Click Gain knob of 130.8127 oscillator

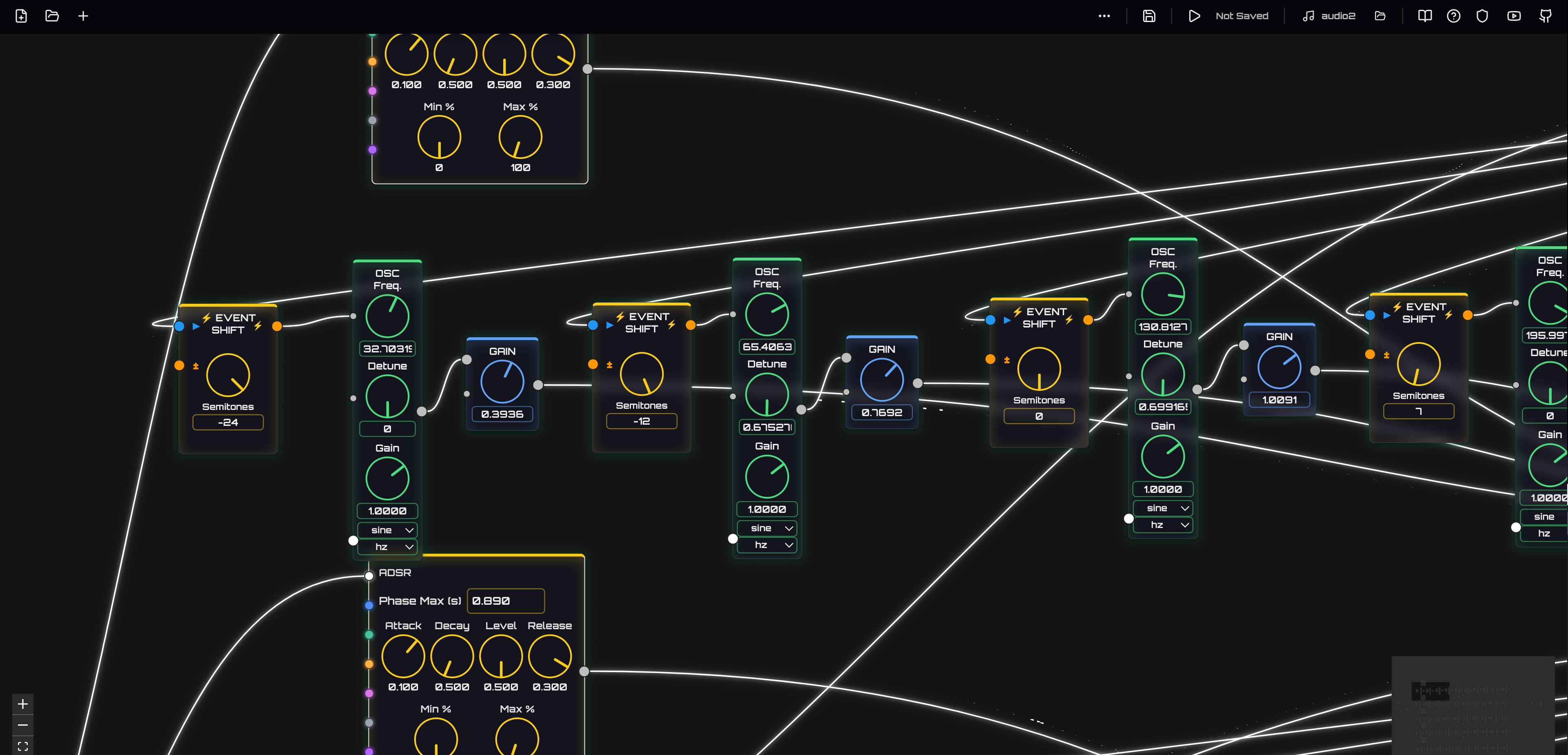click(x=1163, y=457)
